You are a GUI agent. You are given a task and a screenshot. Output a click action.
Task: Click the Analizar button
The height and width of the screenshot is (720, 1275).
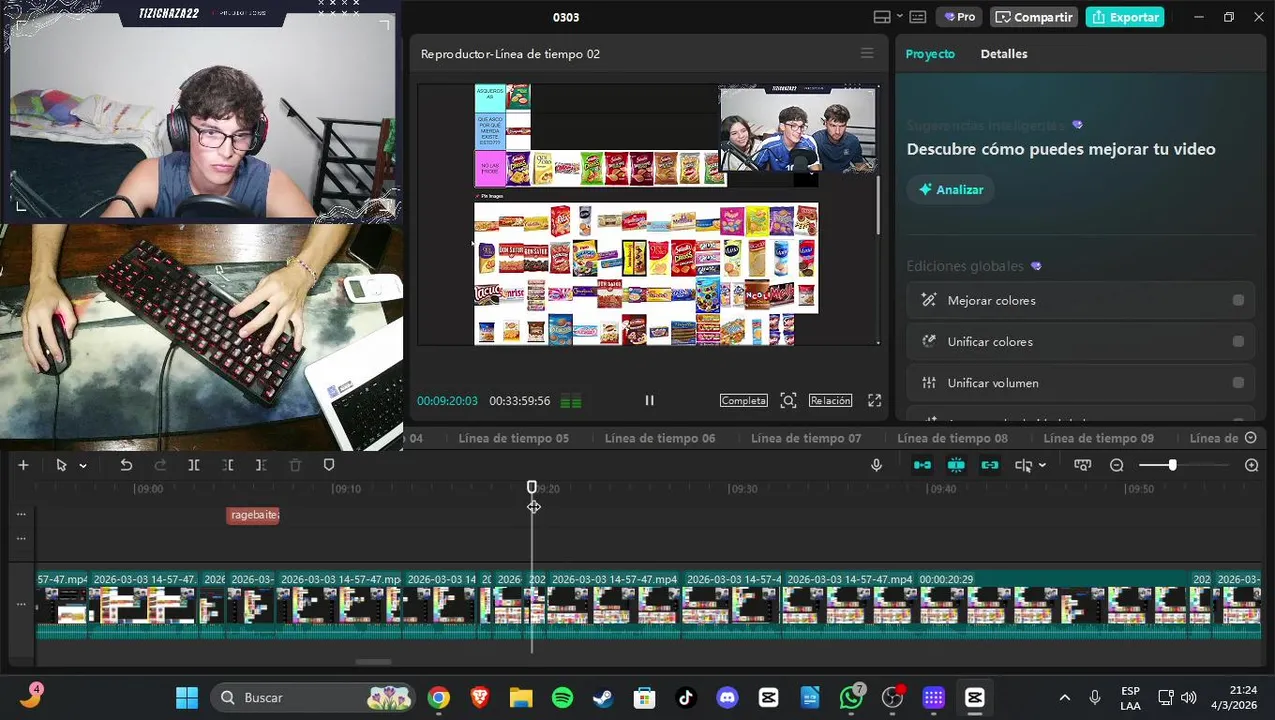951,190
